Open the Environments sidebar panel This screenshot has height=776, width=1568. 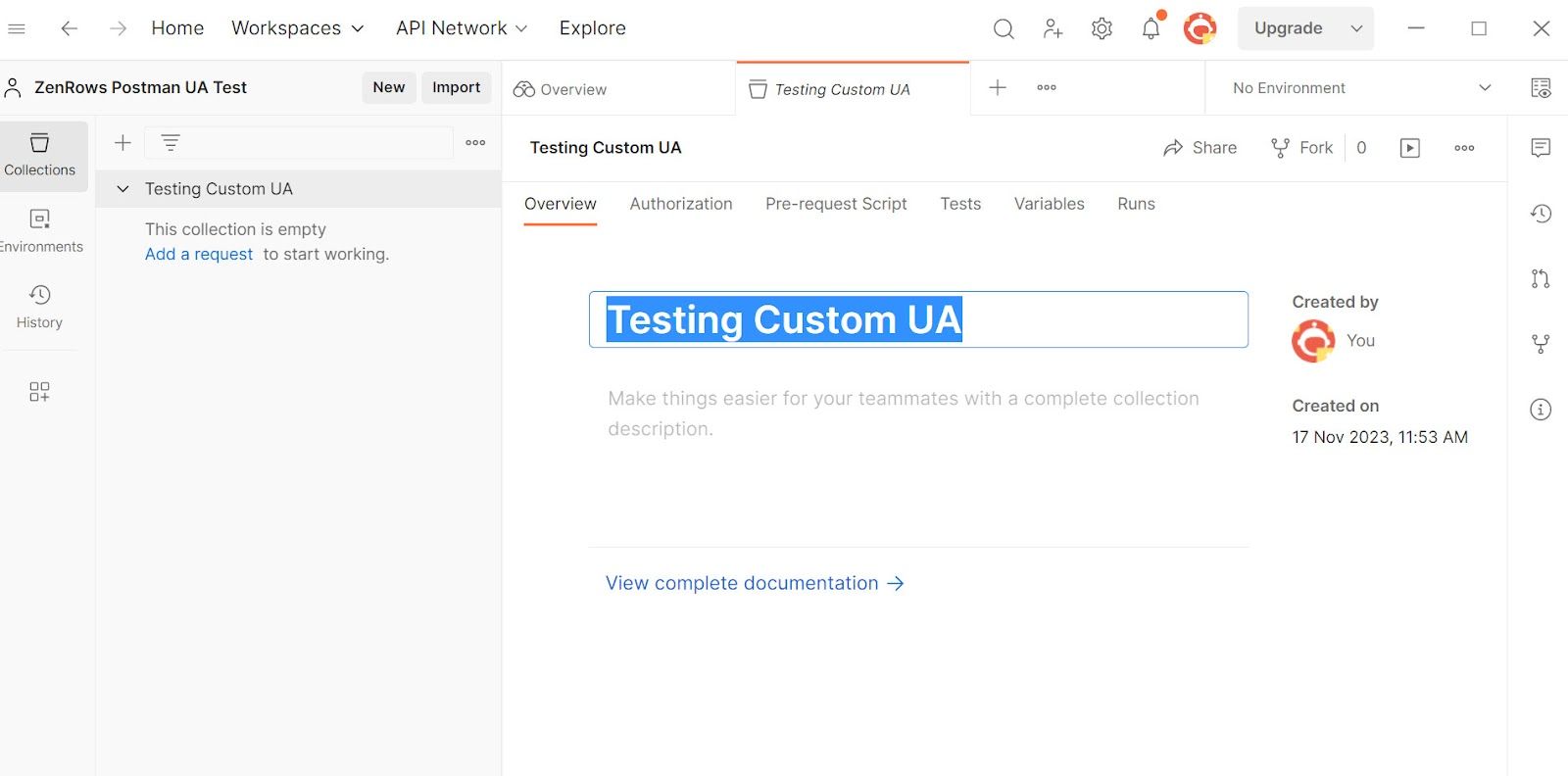[x=40, y=232]
